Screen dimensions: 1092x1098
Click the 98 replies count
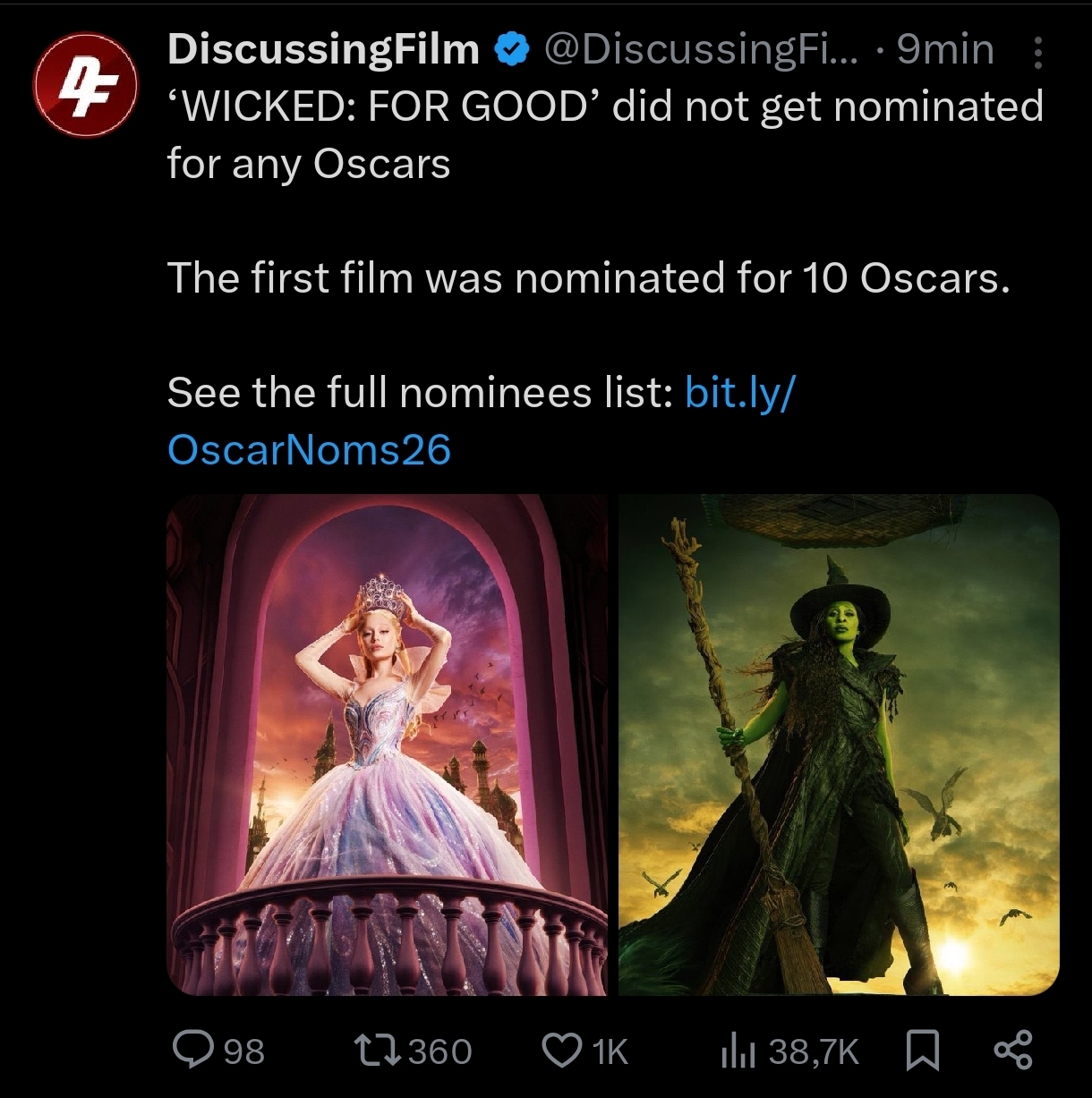point(243,1051)
